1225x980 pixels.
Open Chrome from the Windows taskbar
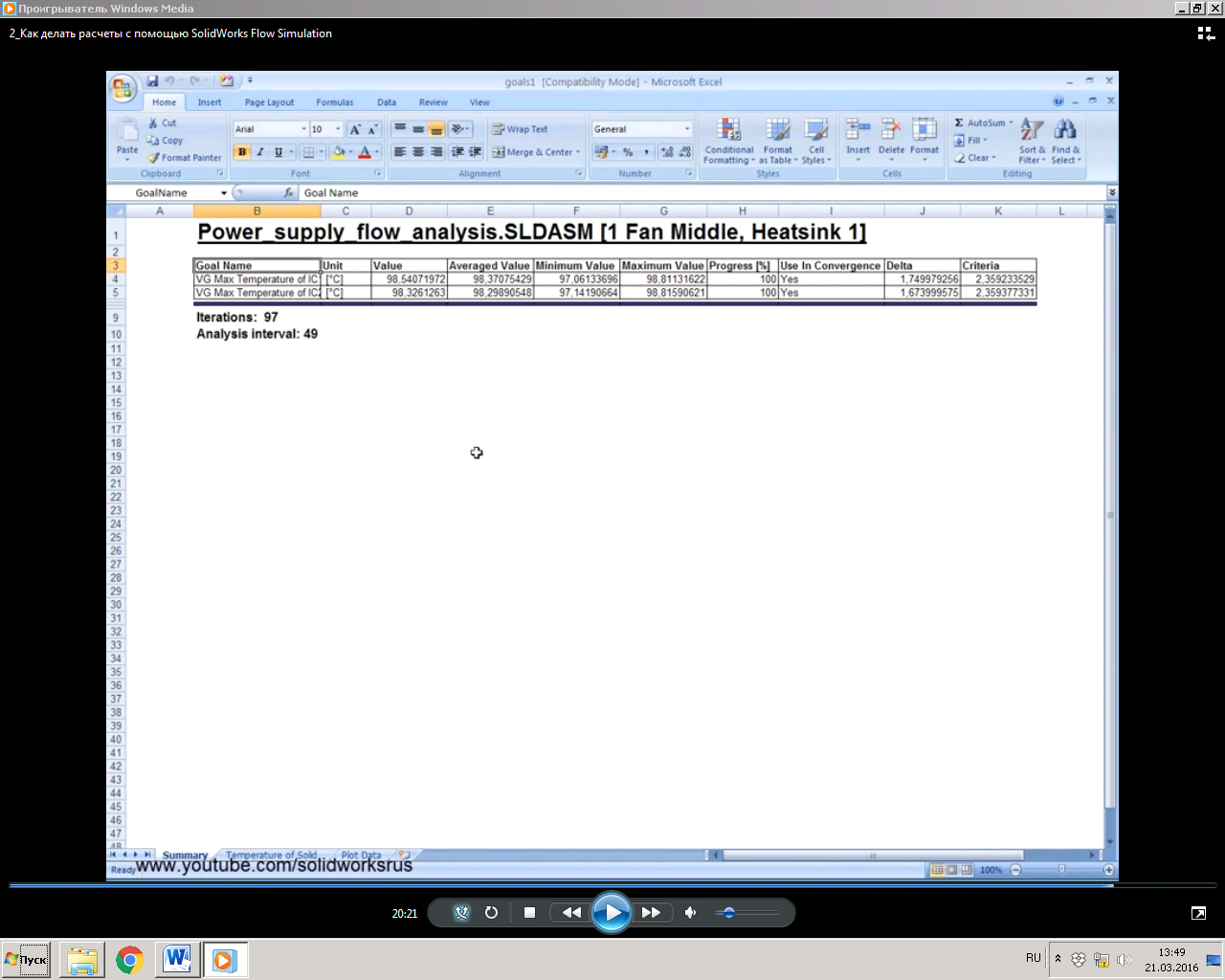point(129,960)
